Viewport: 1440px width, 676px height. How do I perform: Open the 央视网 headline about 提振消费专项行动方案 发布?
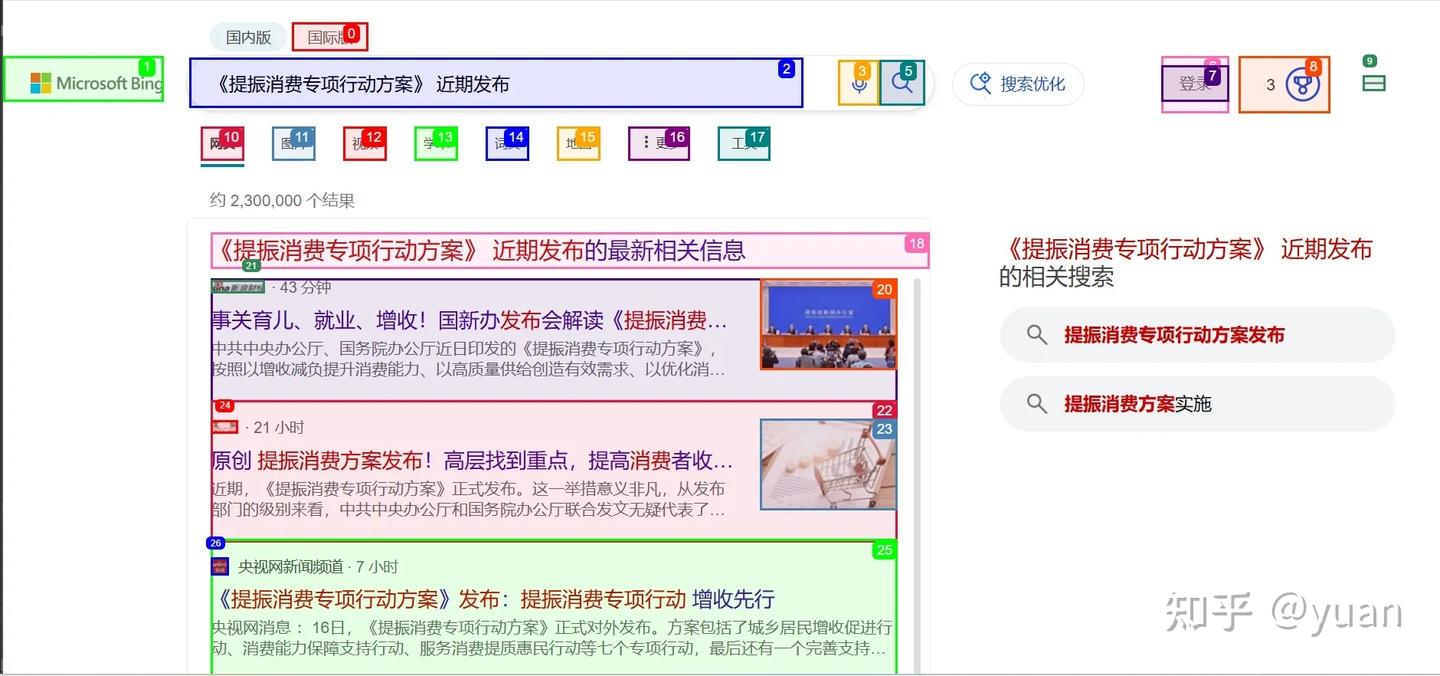point(493,599)
